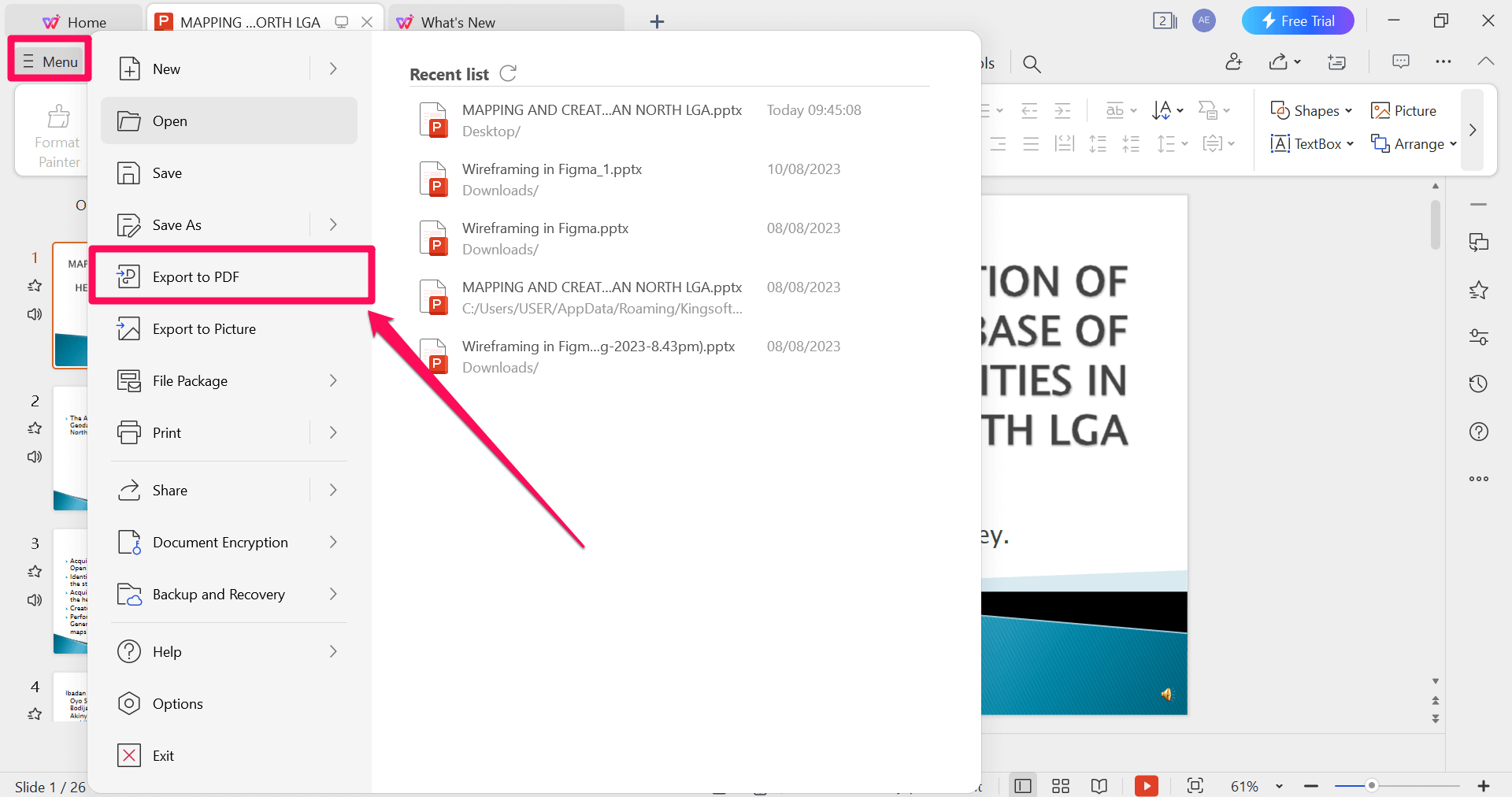This screenshot has width=1512, height=797.
Task: Open Help from the right sidebar question icon
Action: pos(1479,432)
